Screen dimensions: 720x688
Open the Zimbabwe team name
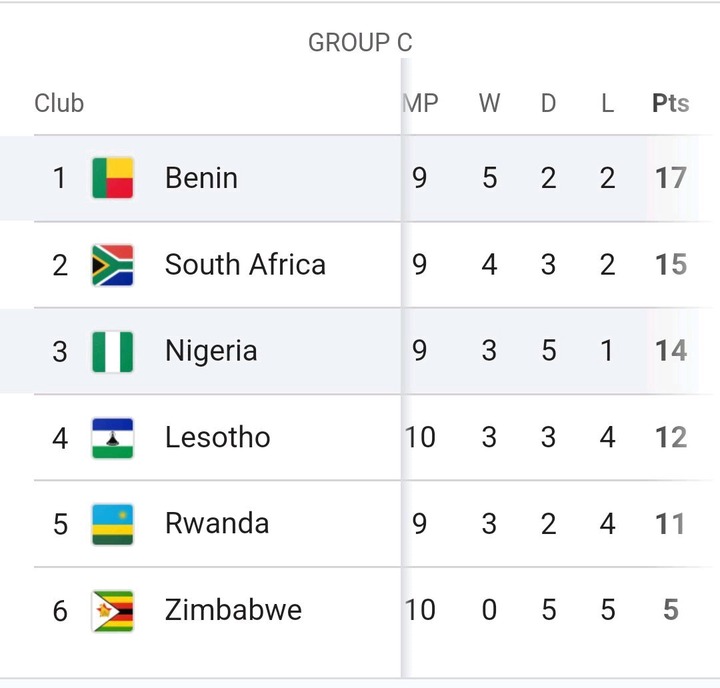233,610
